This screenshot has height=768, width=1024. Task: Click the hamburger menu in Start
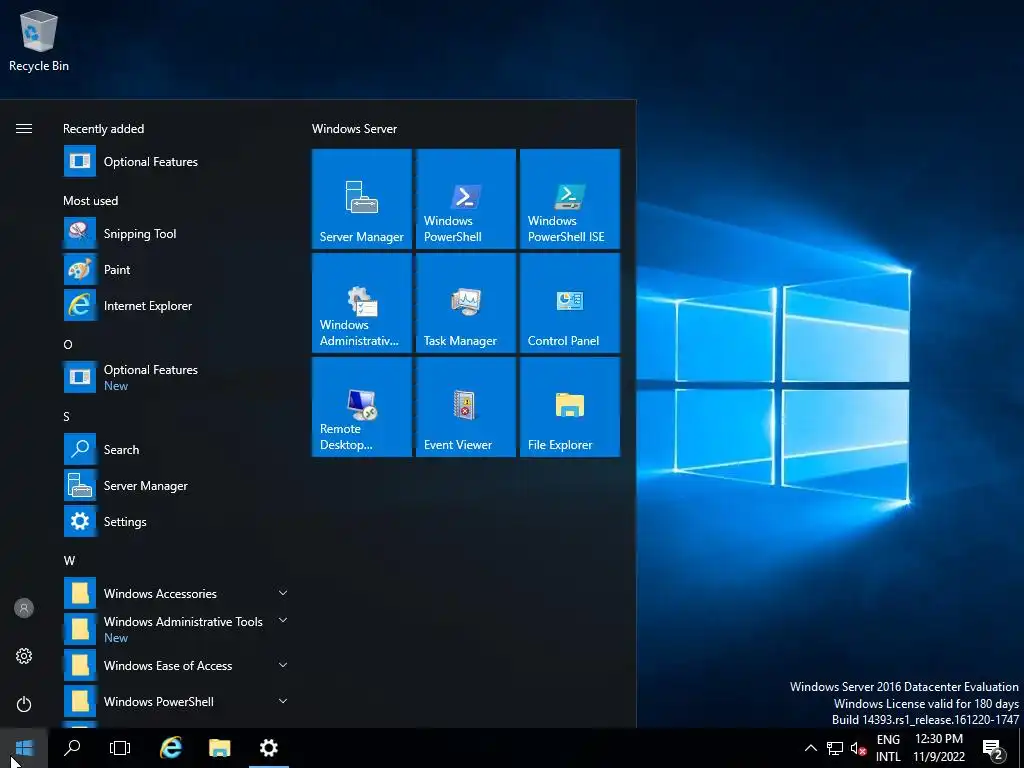tap(24, 129)
